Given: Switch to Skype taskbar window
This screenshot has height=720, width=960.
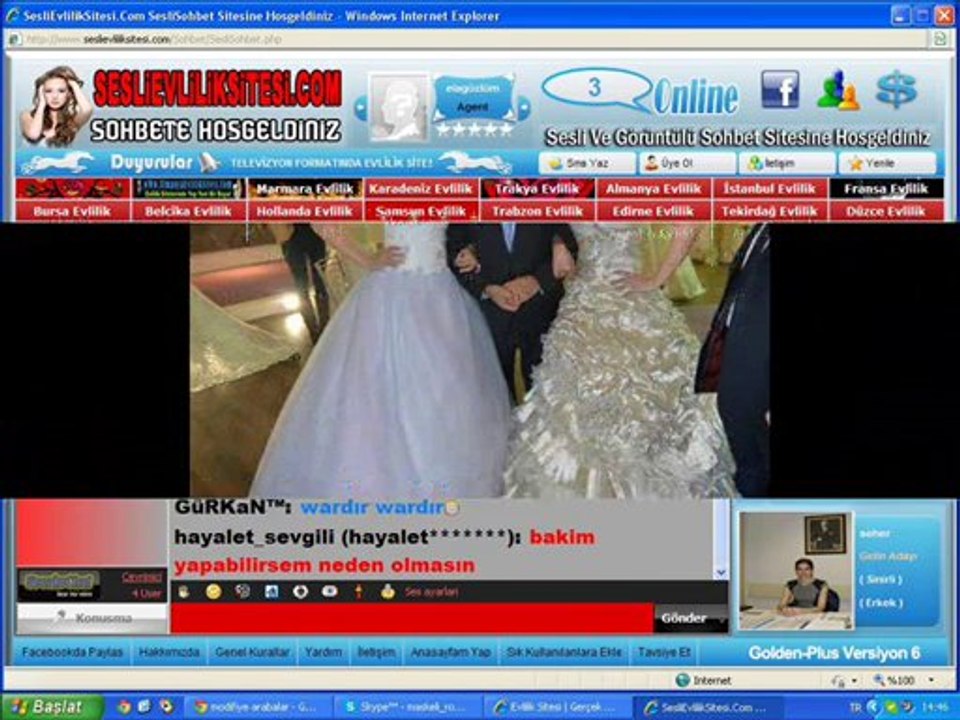Looking at the screenshot, I should [x=405, y=708].
